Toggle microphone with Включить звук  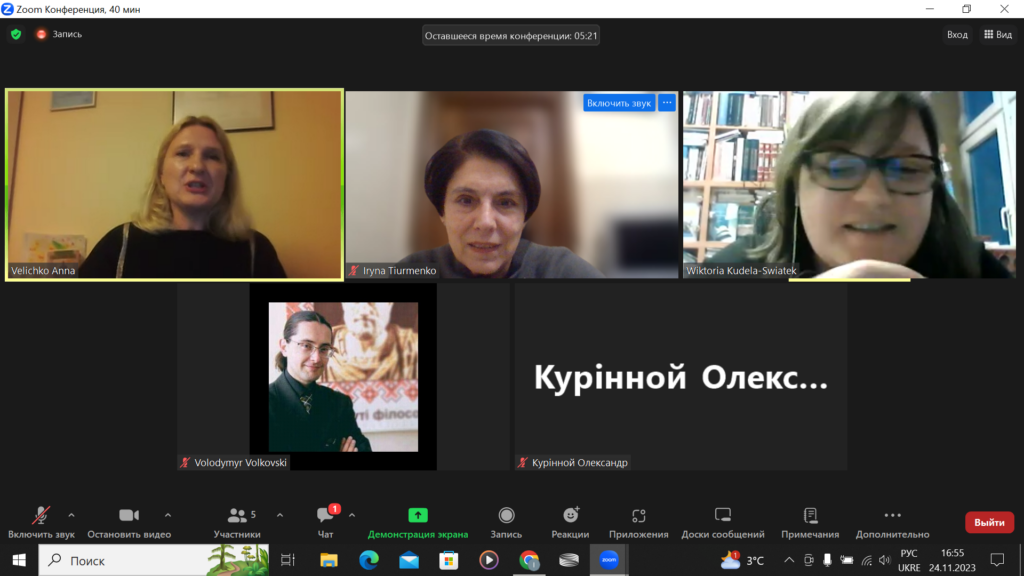pyautogui.click(x=41, y=522)
